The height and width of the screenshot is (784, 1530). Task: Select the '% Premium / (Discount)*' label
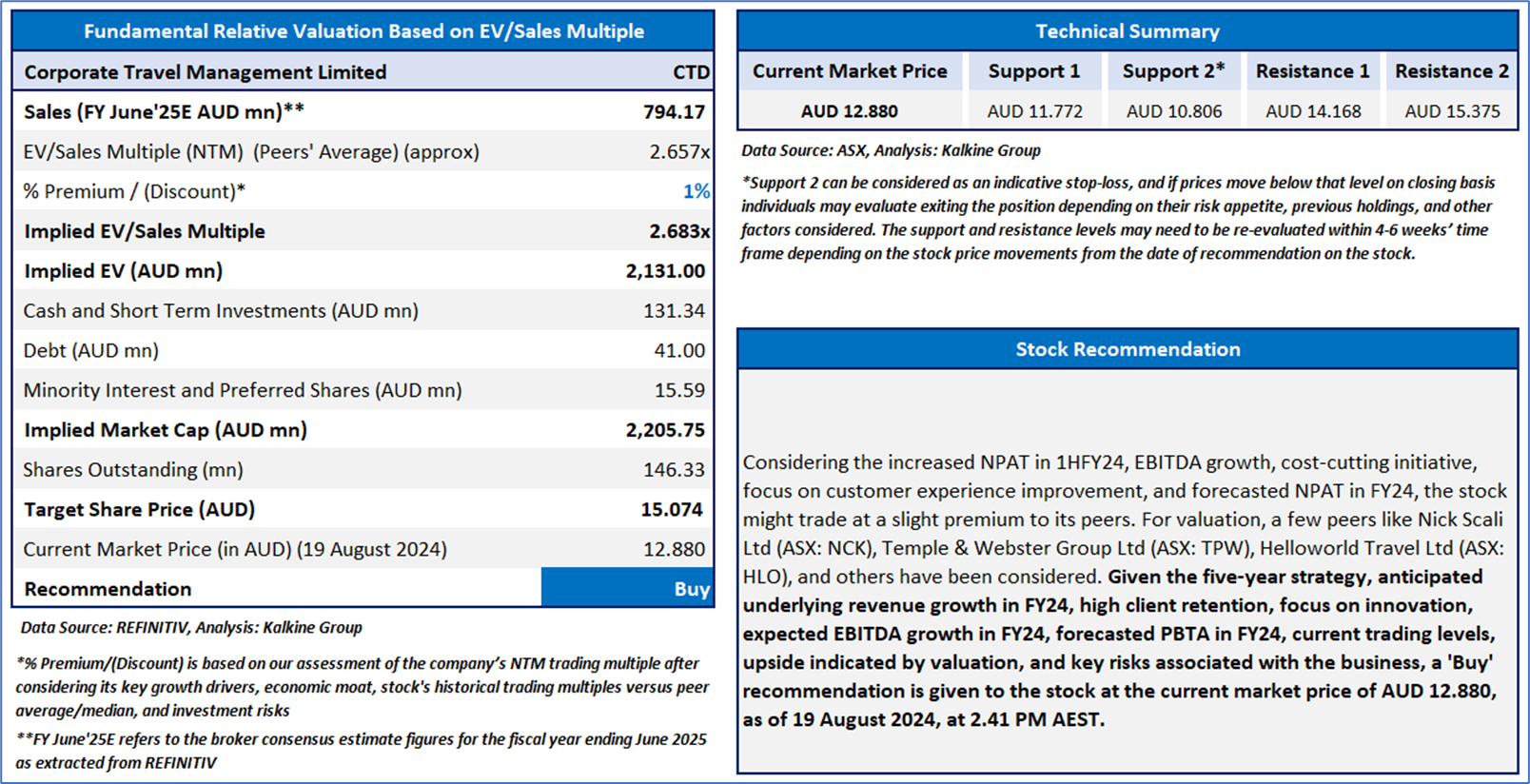134,191
